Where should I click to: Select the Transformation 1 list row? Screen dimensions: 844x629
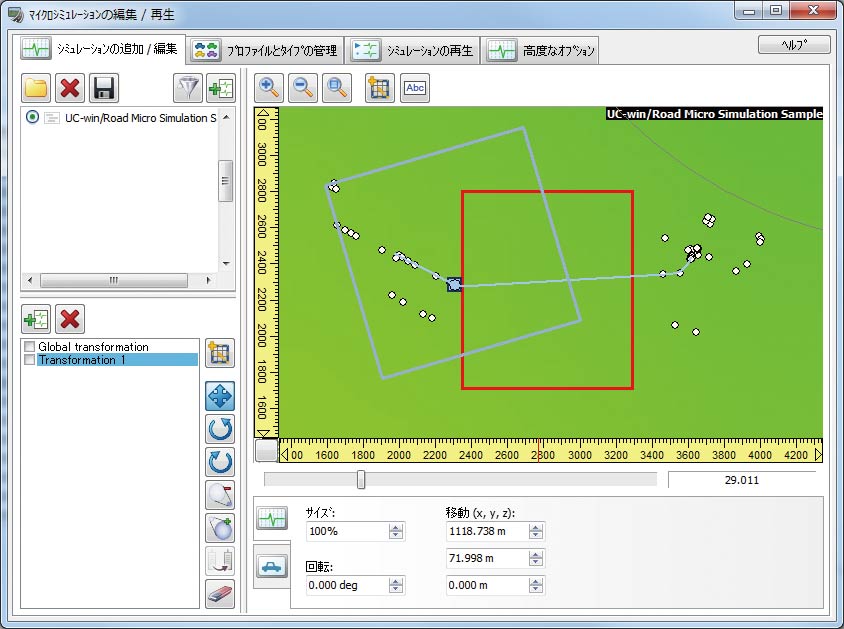pyautogui.click(x=111, y=359)
